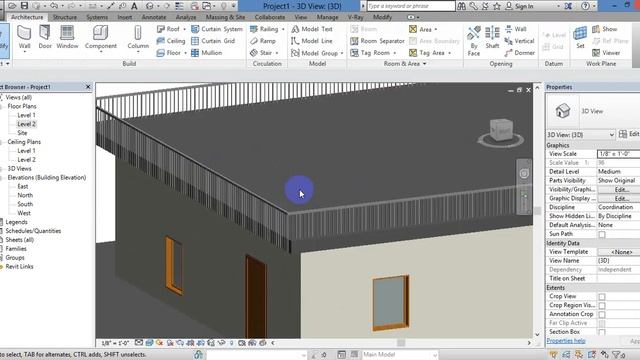Select the Mullion tool

207,53
